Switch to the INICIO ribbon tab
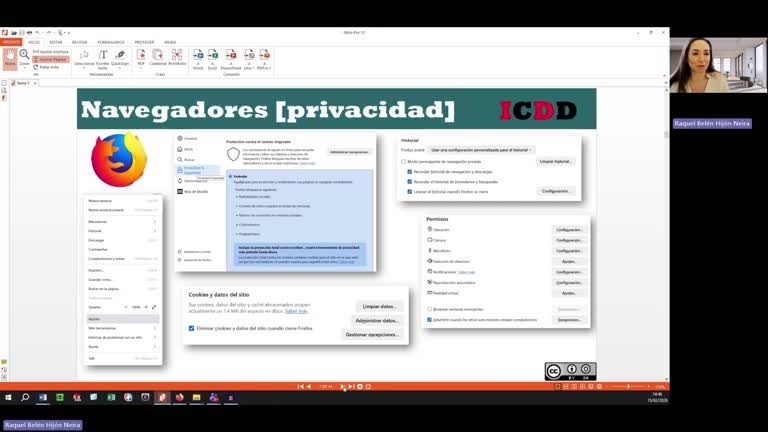The image size is (768, 432). [34, 43]
